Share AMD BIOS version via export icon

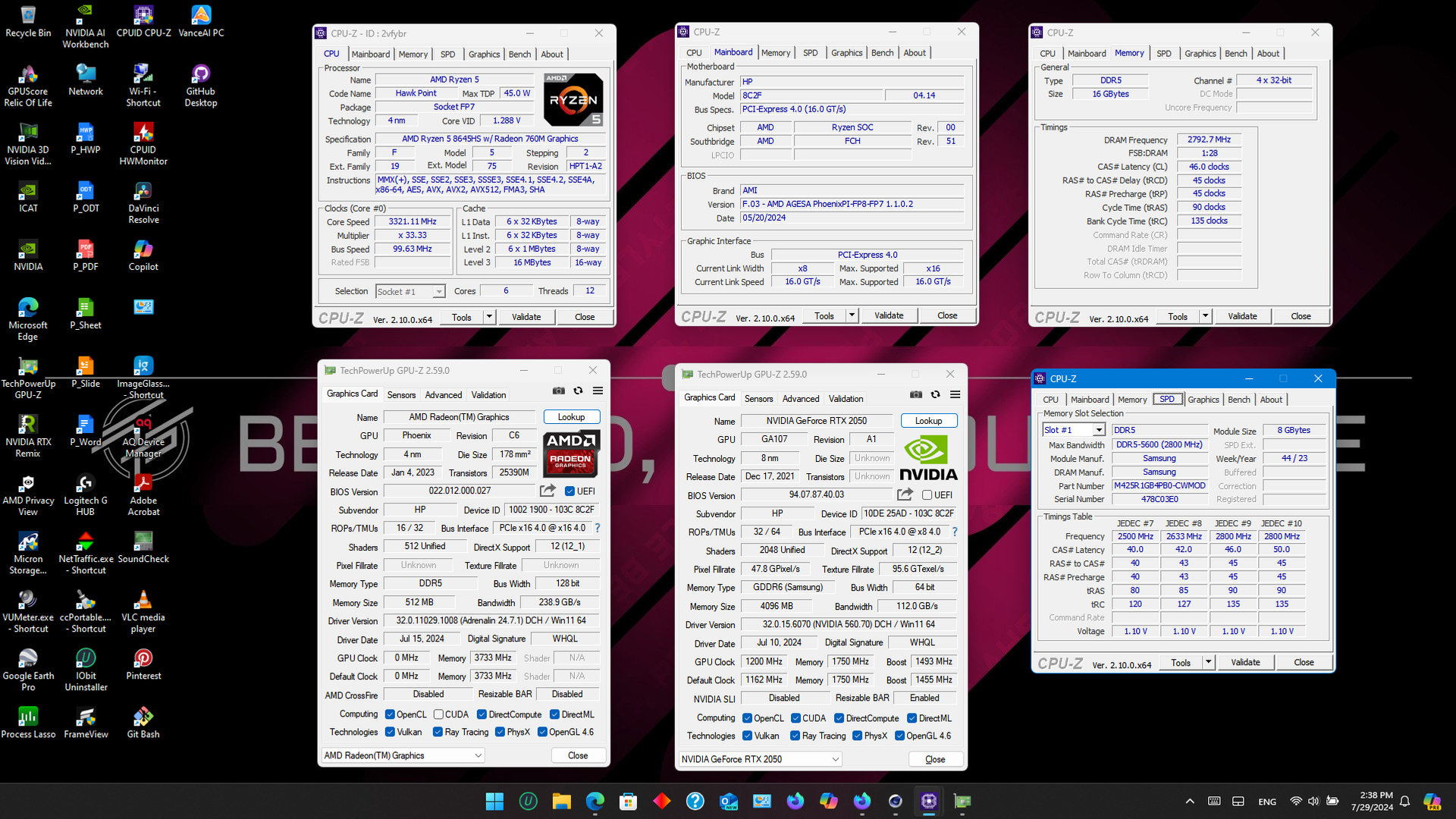pos(548,491)
